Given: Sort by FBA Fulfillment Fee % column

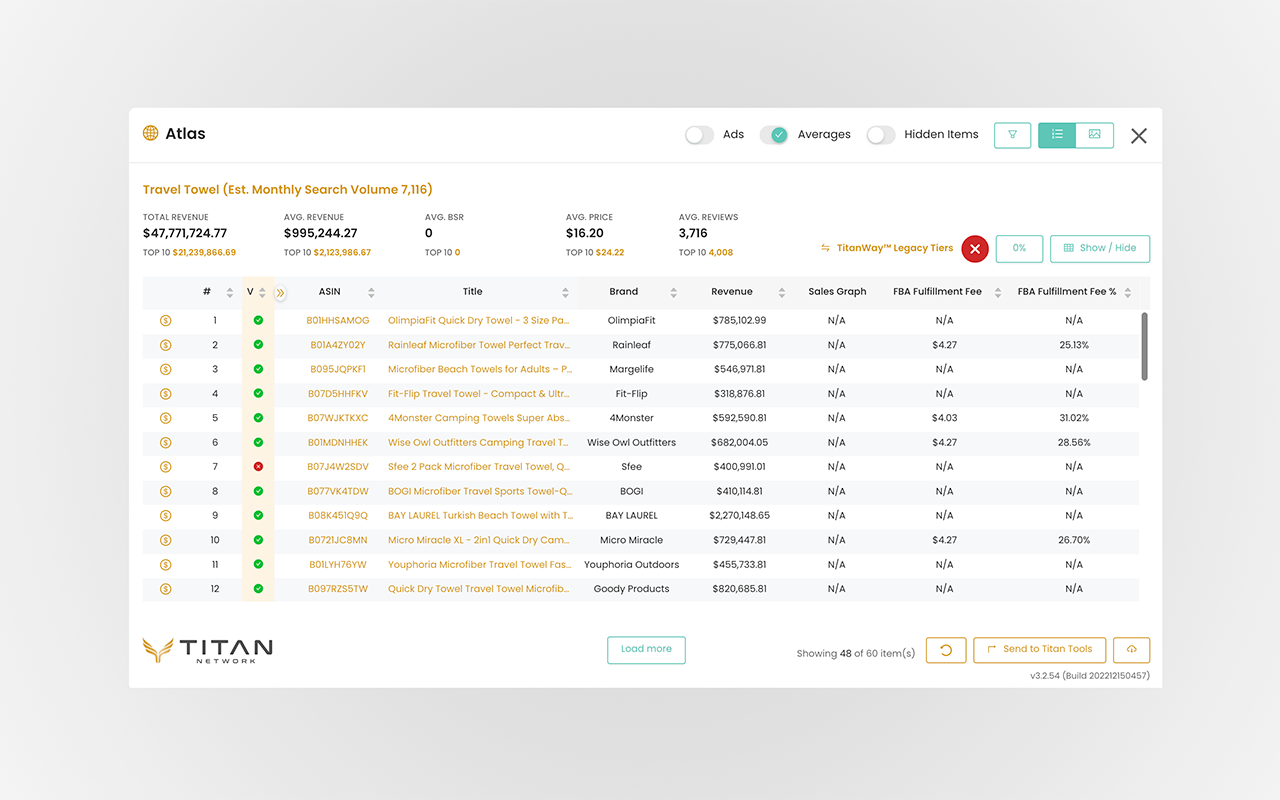Looking at the screenshot, I should [x=1127, y=293].
